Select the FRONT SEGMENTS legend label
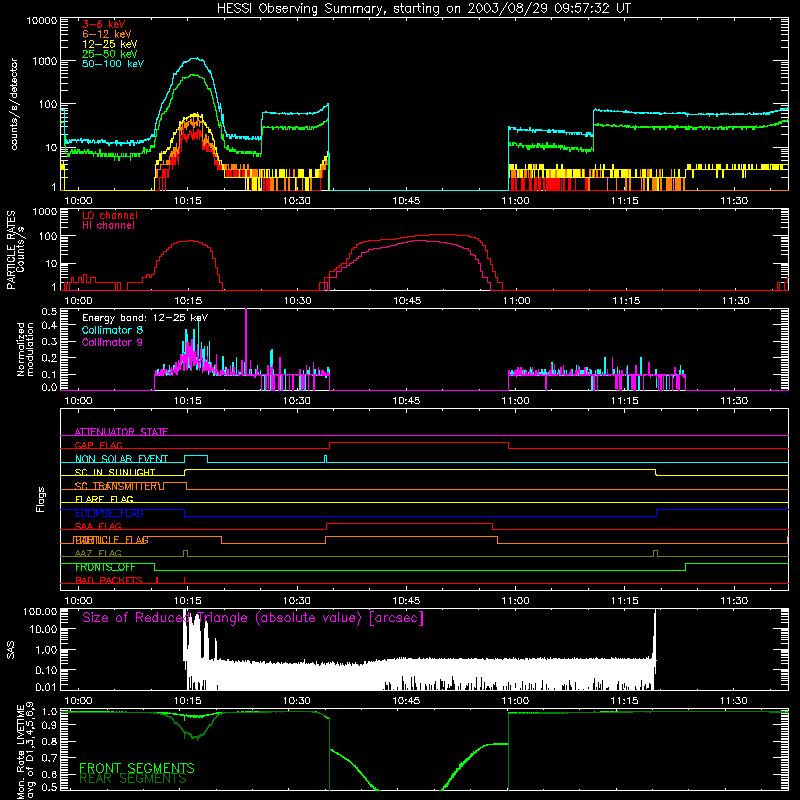Viewport: 800px width, 800px height. coord(137,768)
